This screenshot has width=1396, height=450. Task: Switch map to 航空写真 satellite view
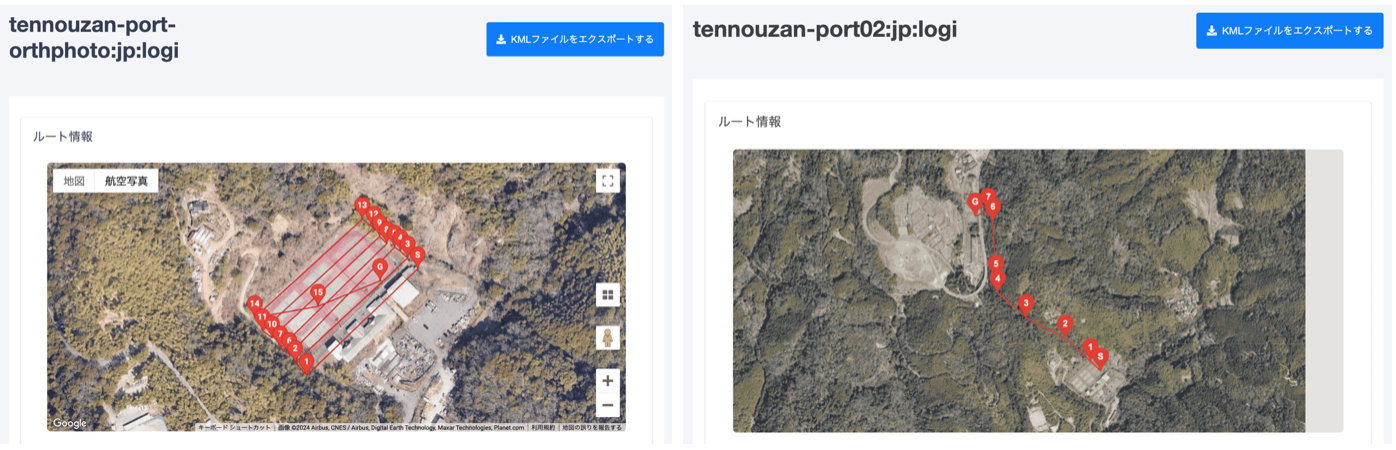[x=126, y=181]
